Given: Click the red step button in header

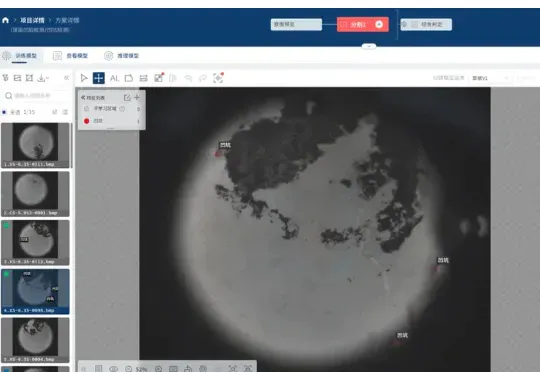Looking at the screenshot, I should click(363, 24).
